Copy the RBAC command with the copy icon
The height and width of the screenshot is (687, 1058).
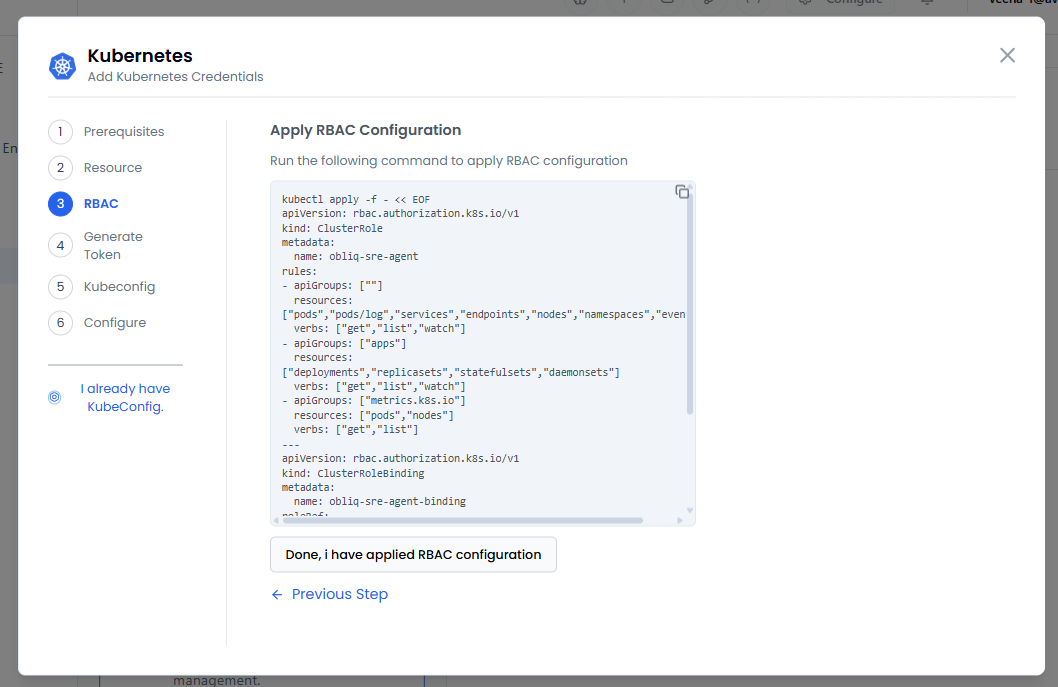pyautogui.click(x=681, y=192)
